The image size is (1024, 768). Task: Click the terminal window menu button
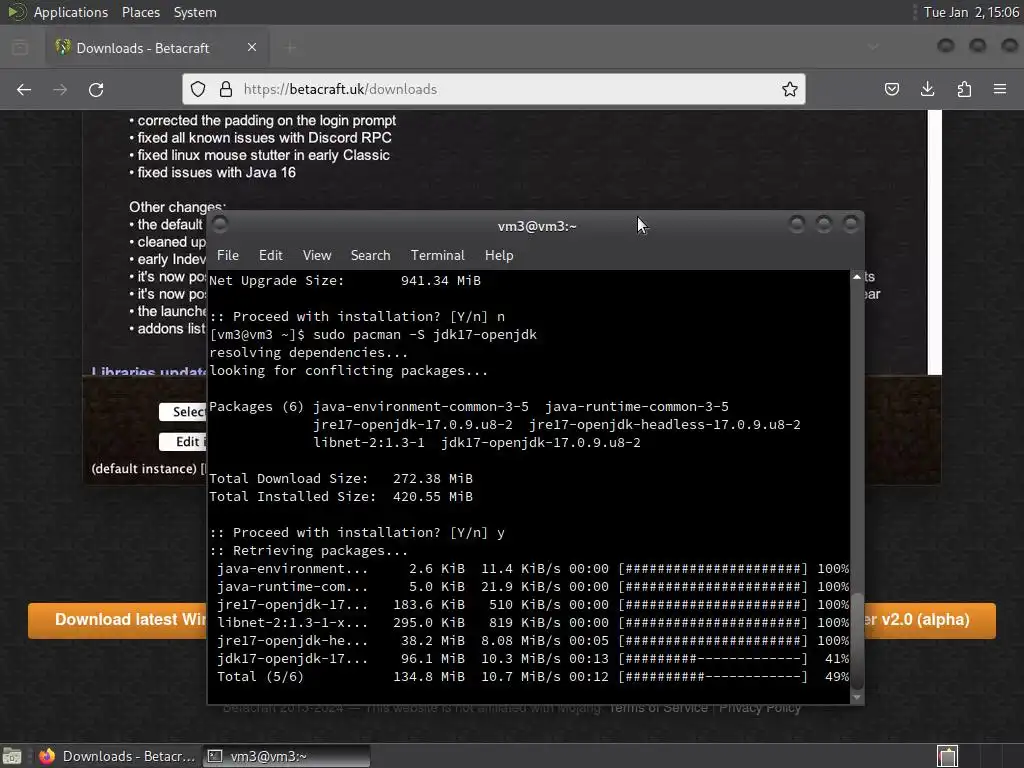click(x=220, y=225)
